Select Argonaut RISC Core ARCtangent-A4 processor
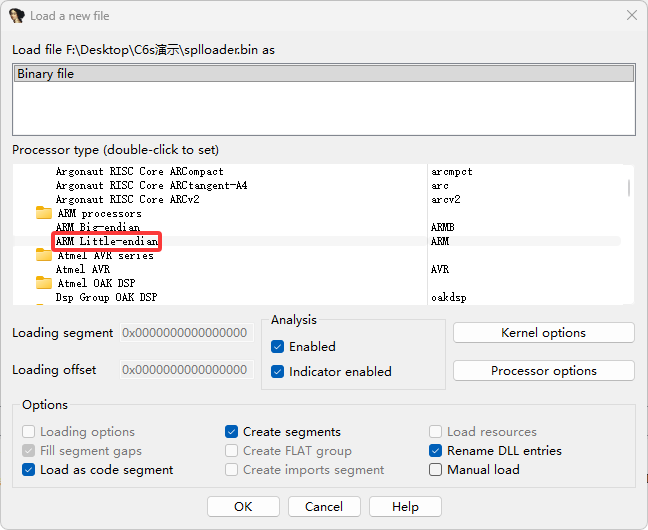The height and width of the screenshot is (530, 648). (151, 185)
